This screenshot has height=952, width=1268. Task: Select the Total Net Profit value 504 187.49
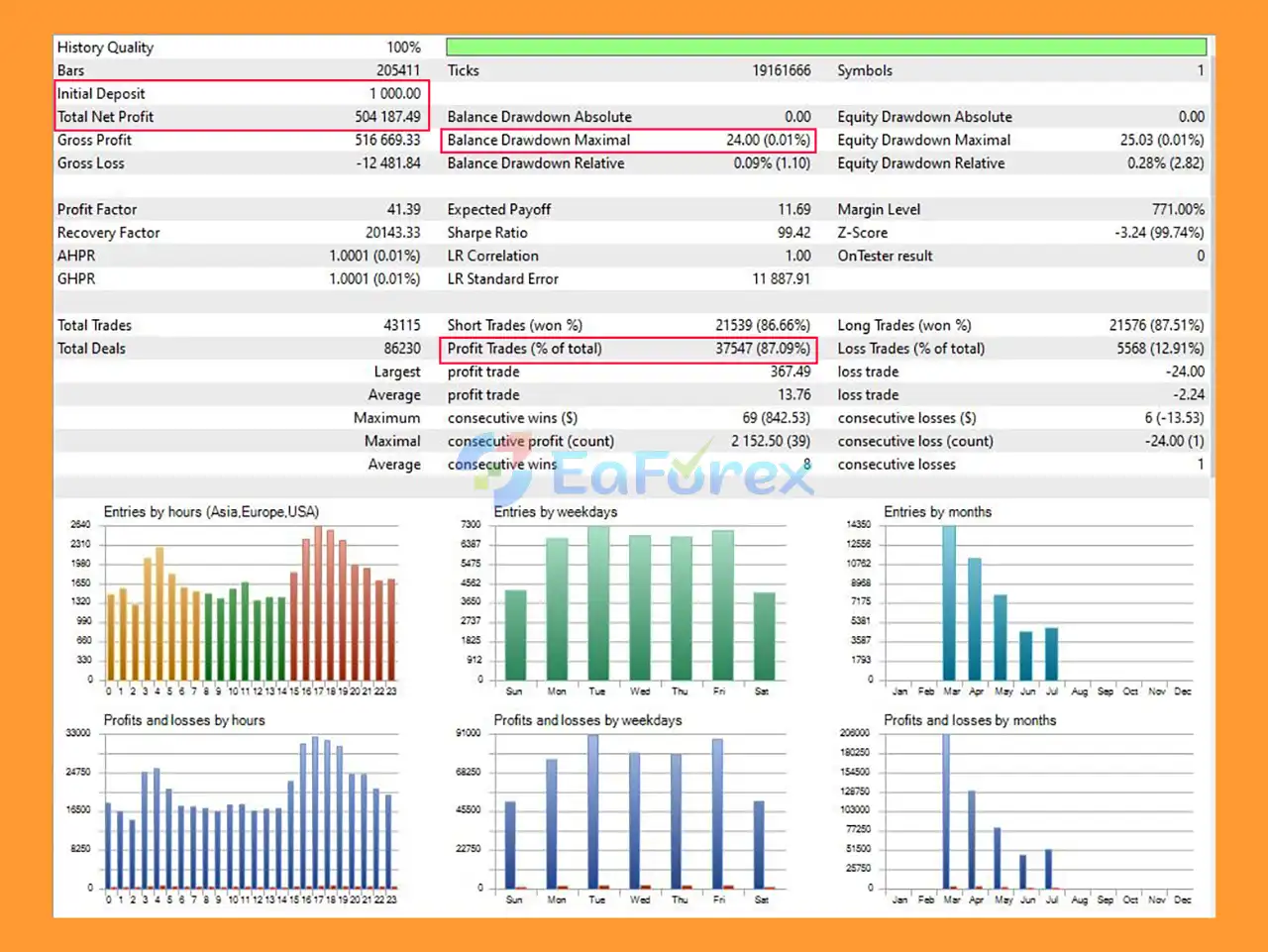pyautogui.click(x=387, y=117)
